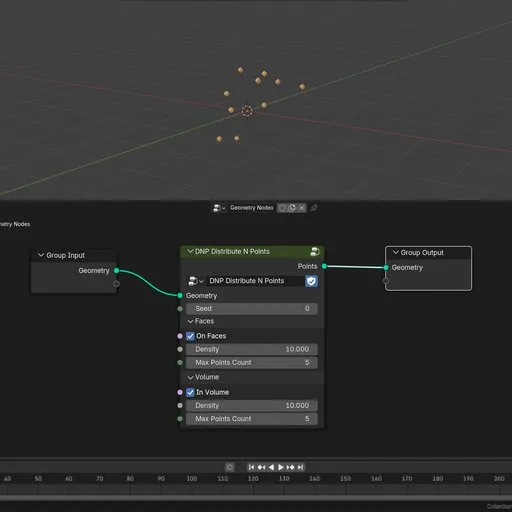Viewport: 512px width, 512px height.
Task: Play animation forward in timeline
Action: click(x=281, y=467)
